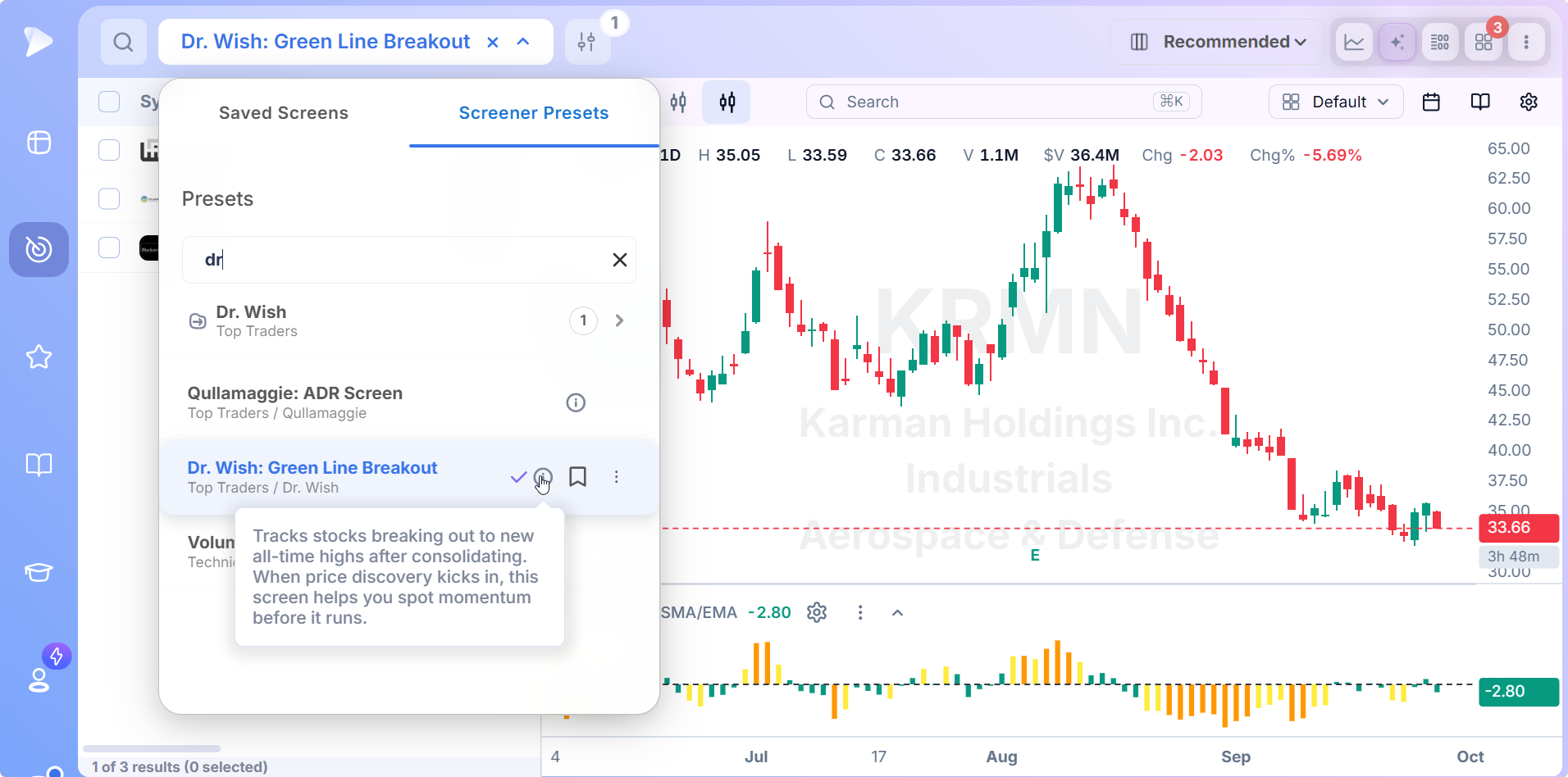Open the calendar icon in chart toolbar
Image resolution: width=1568 pixels, height=777 pixels.
pyautogui.click(x=1431, y=102)
